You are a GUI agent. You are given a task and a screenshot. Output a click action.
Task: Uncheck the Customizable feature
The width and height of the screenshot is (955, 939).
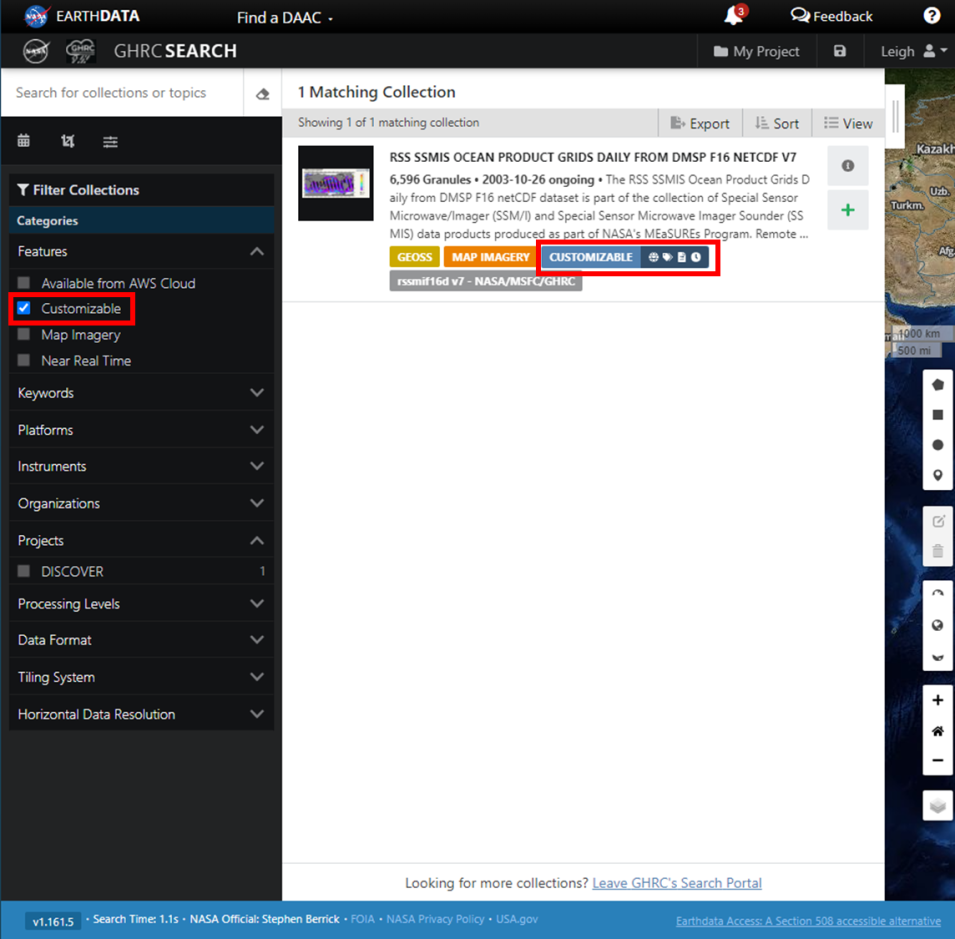(24, 308)
